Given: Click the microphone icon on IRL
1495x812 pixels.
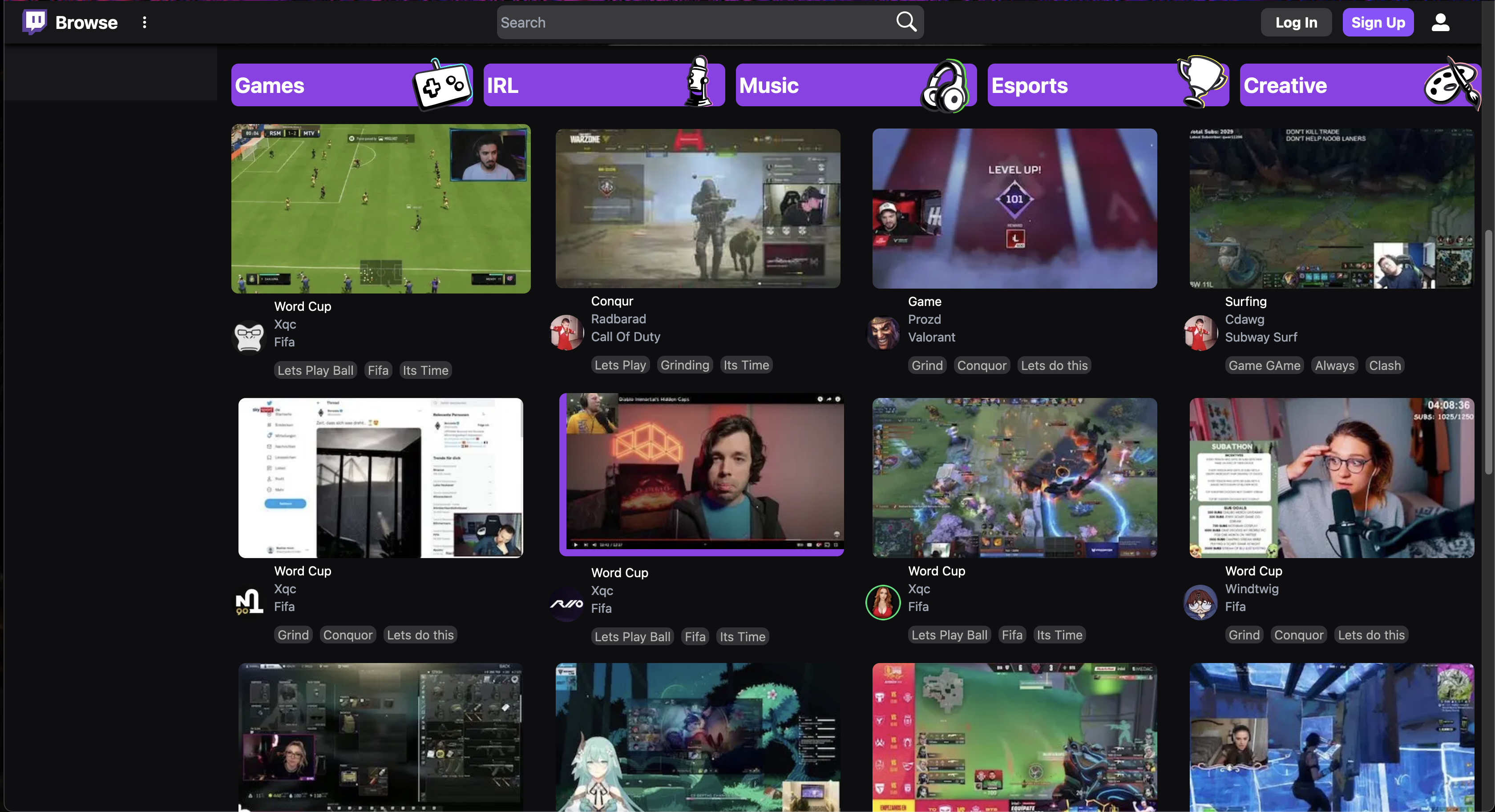Looking at the screenshot, I should pyautogui.click(x=699, y=81).
